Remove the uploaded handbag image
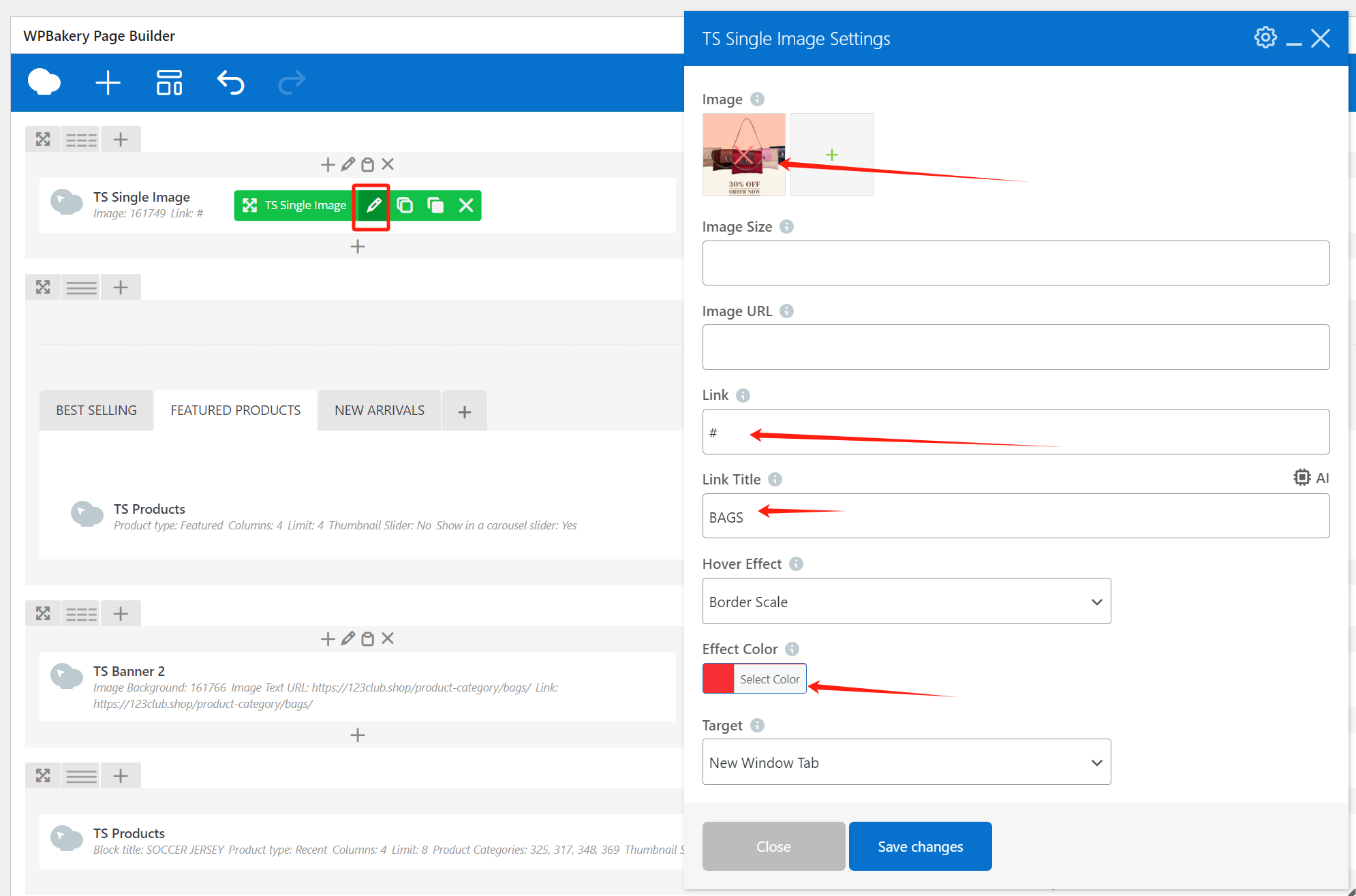Viewport: 1356px width, 896px height. 743,154
